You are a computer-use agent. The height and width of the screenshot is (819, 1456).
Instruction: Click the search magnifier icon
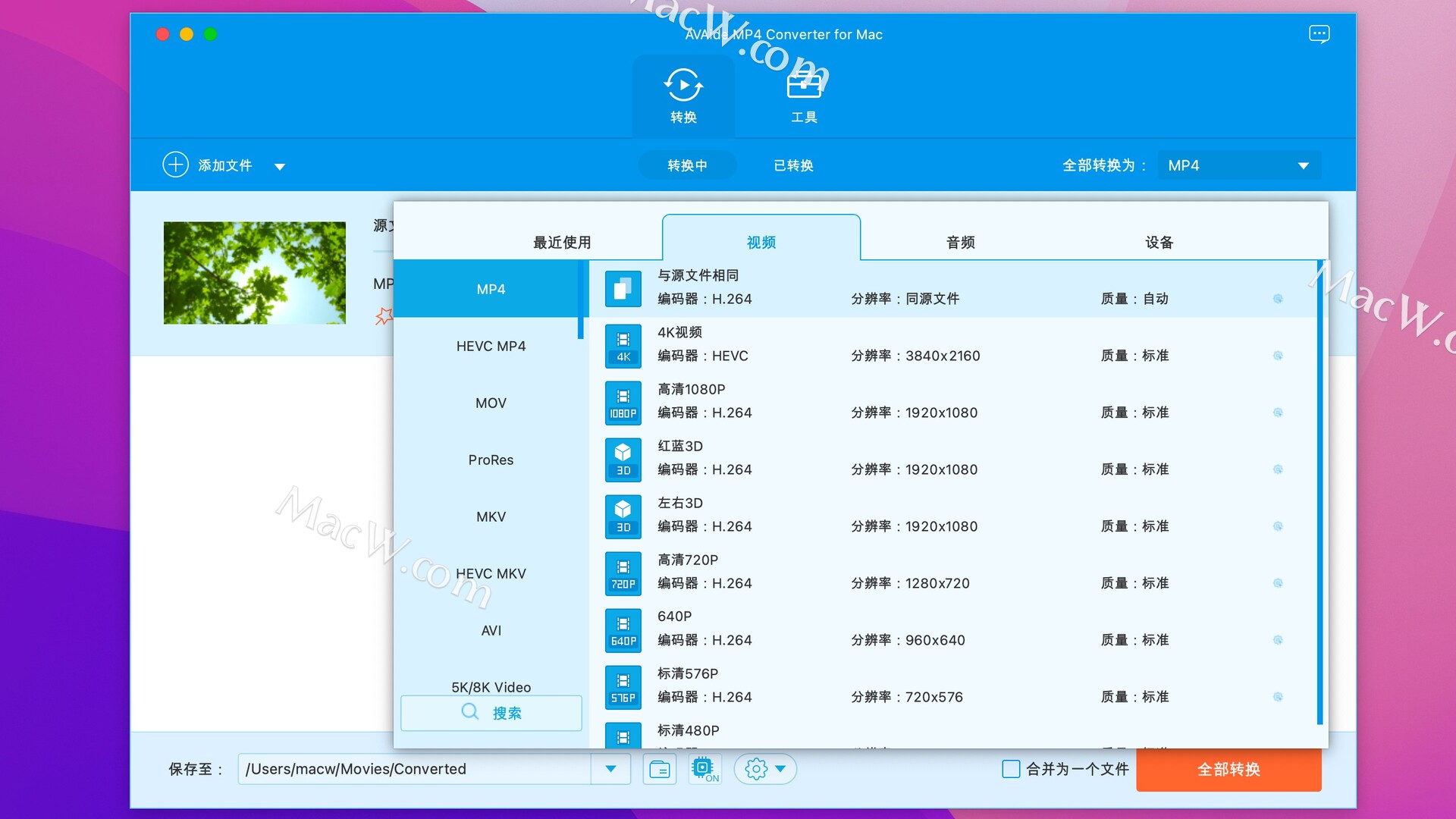click(470, 711)
